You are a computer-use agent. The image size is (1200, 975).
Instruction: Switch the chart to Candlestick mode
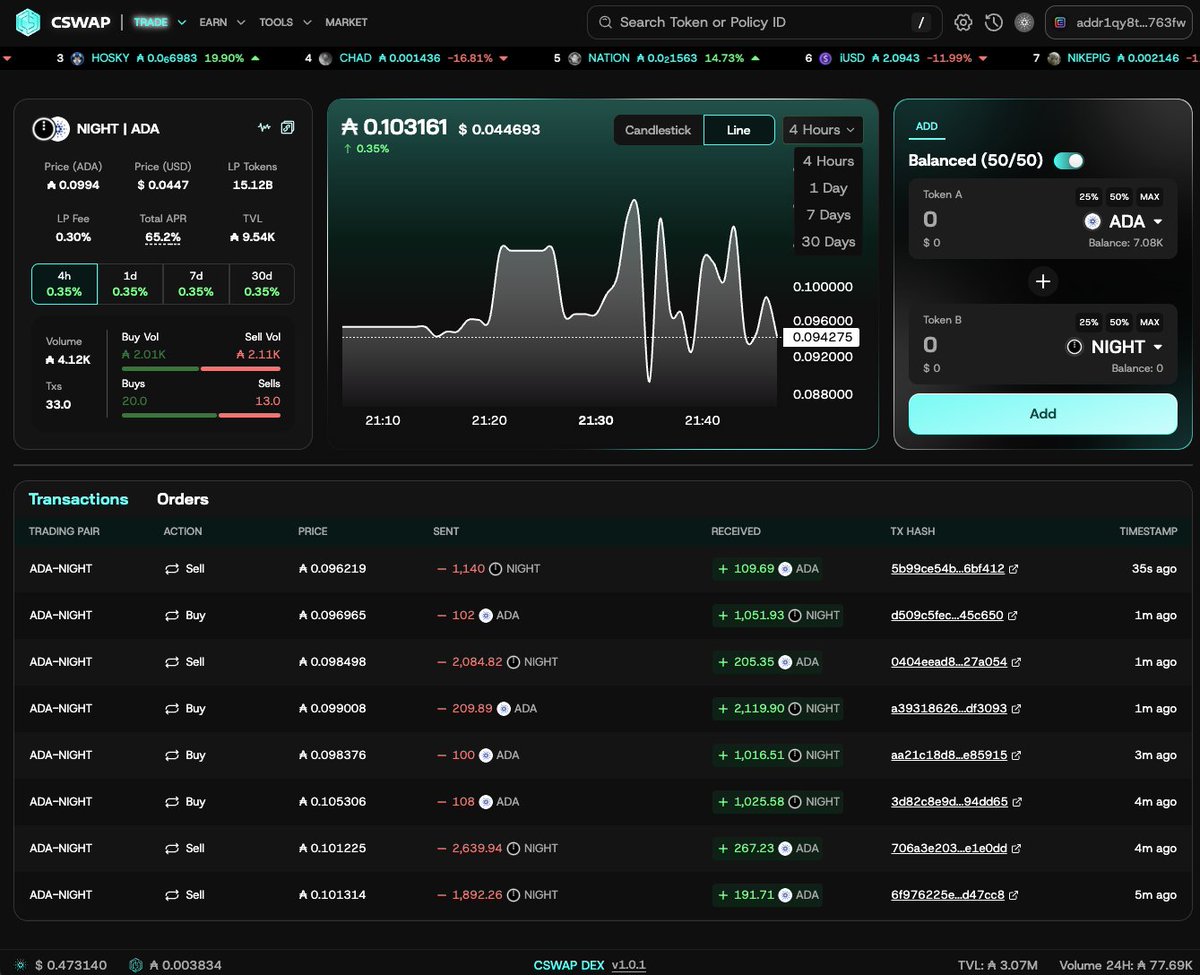(657, 130)
